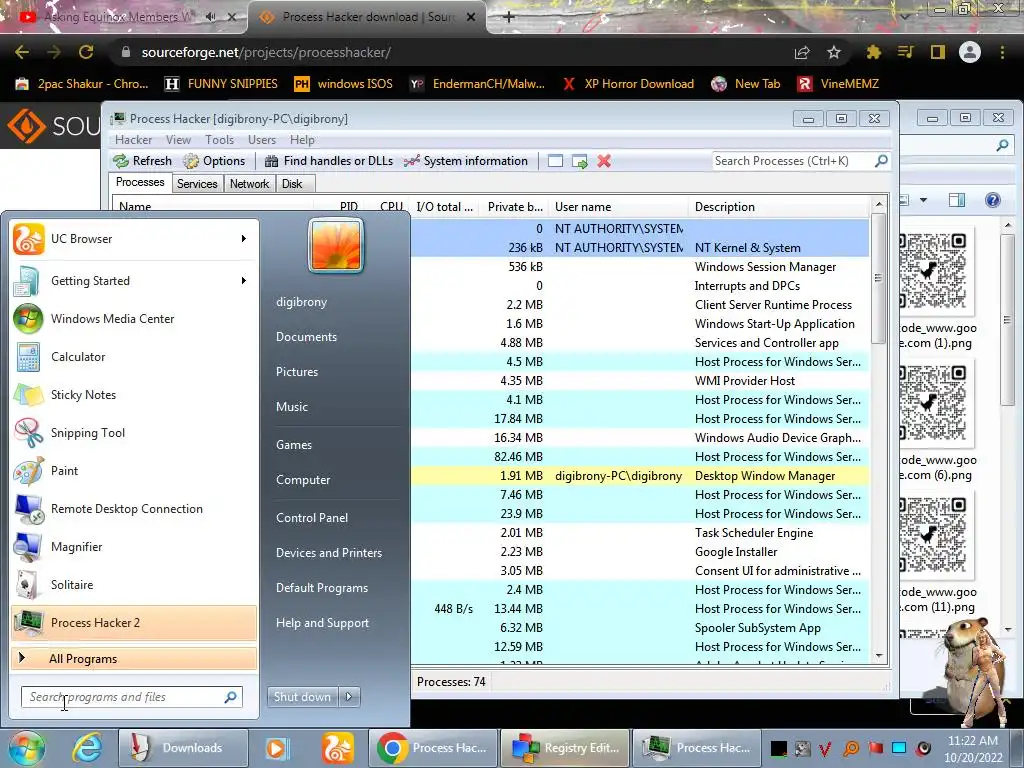Open Paint from Start menu
Viewport: 1024px width, 768px height.
134,470
